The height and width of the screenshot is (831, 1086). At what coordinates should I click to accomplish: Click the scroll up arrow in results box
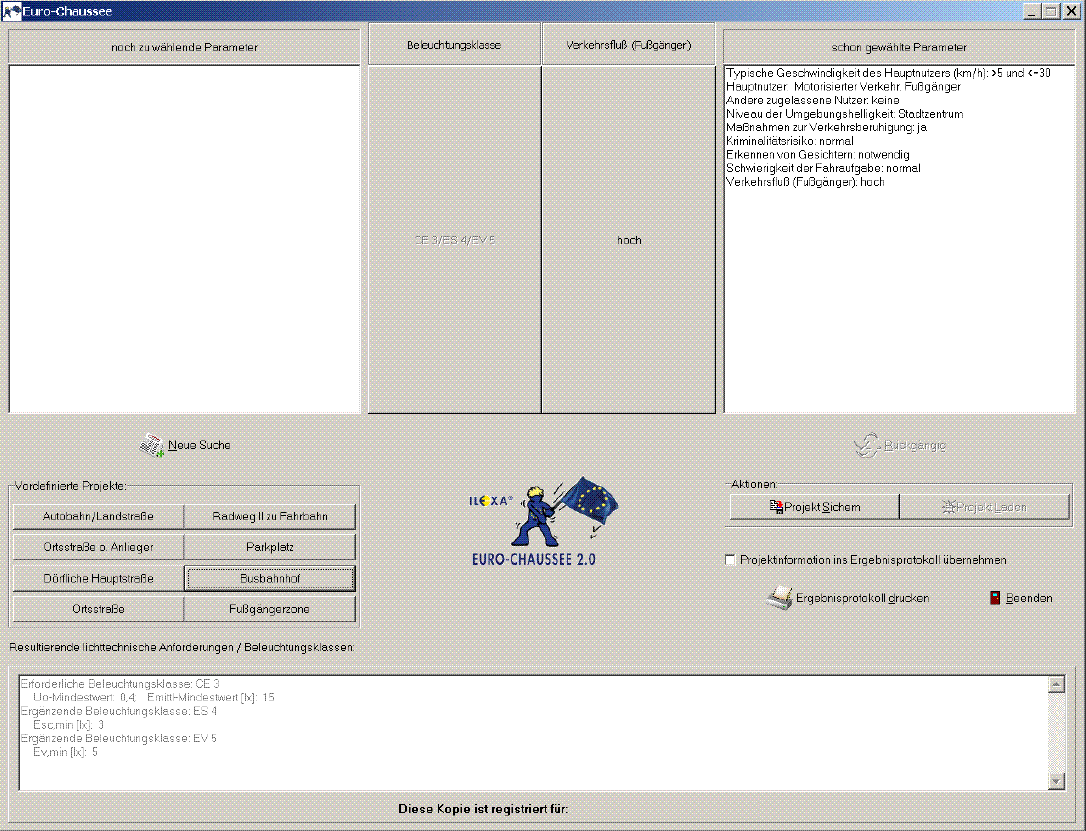click(x=1056, y=685)
